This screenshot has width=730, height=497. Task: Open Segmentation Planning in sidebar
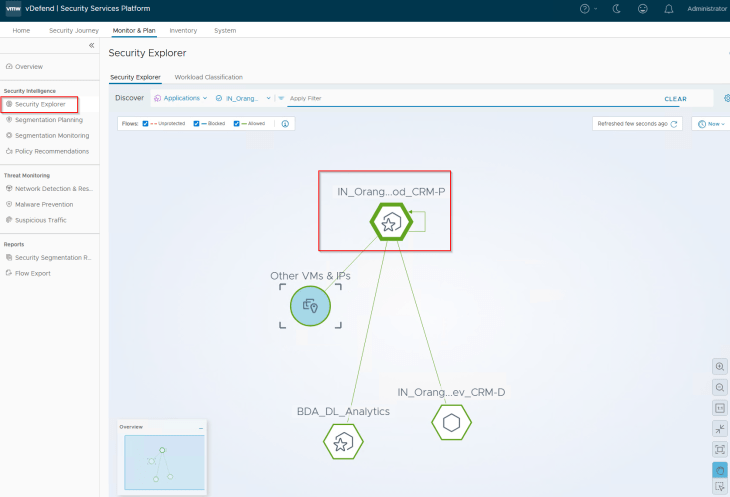coord(48,120)
